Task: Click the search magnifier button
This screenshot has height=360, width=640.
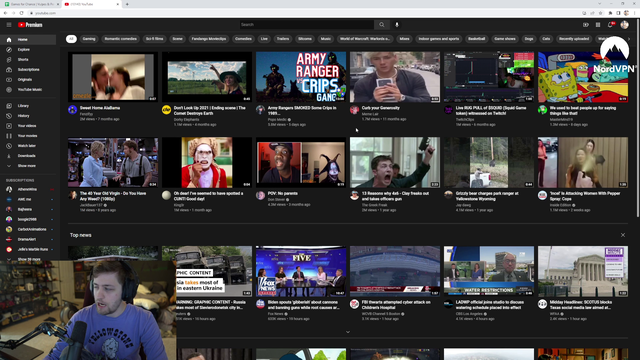Action: 382,25
